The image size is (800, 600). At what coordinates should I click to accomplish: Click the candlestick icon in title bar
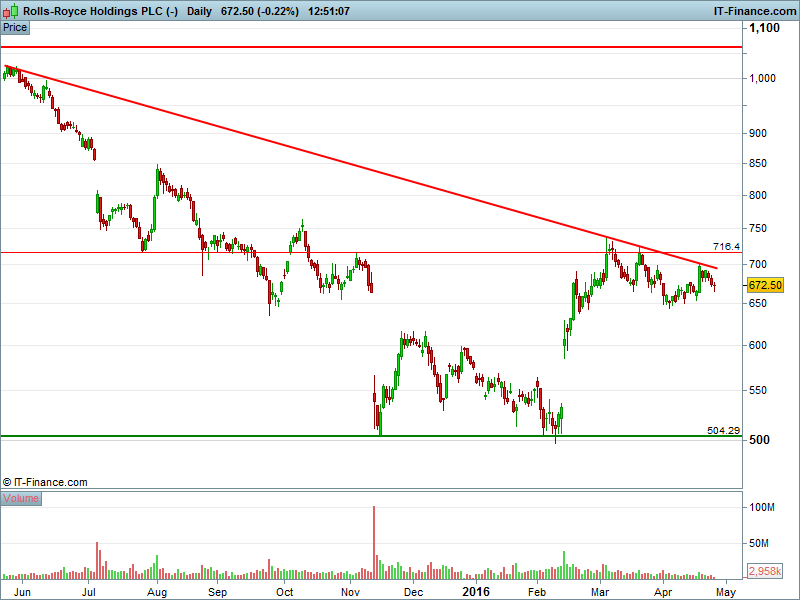tap(11, 10)
